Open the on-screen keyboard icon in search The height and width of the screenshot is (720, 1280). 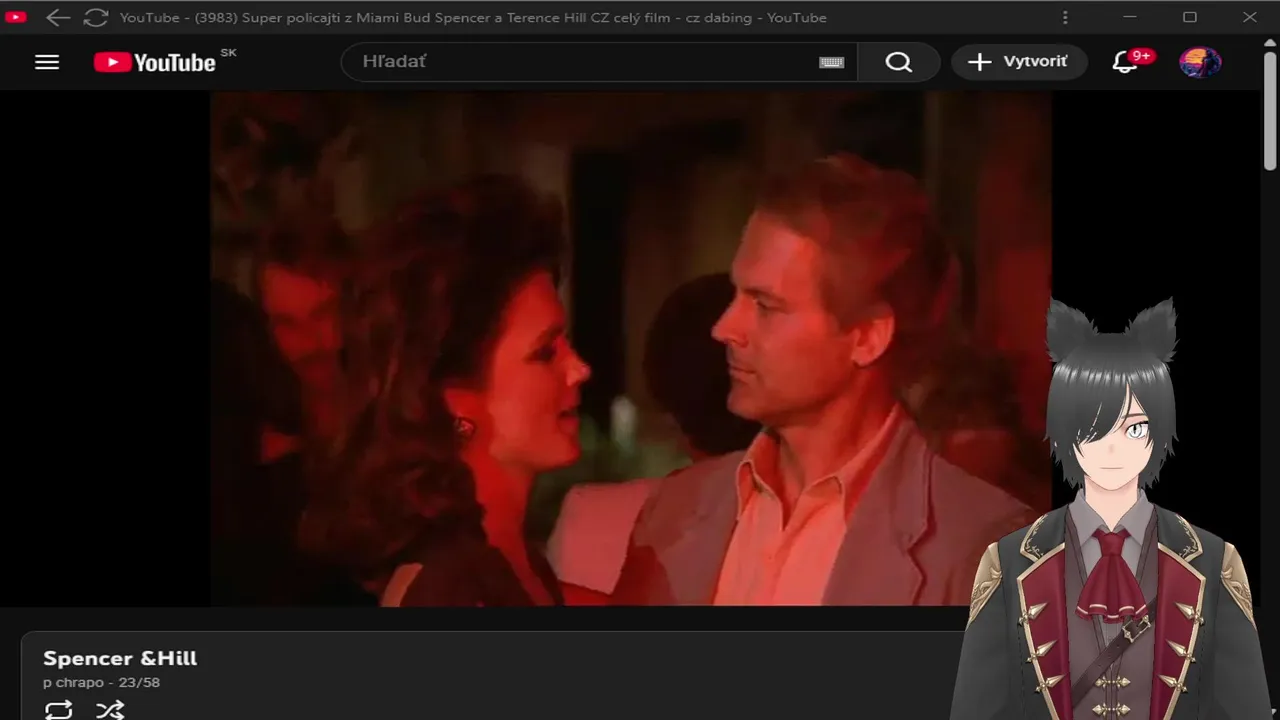click(x=831, y=62)
